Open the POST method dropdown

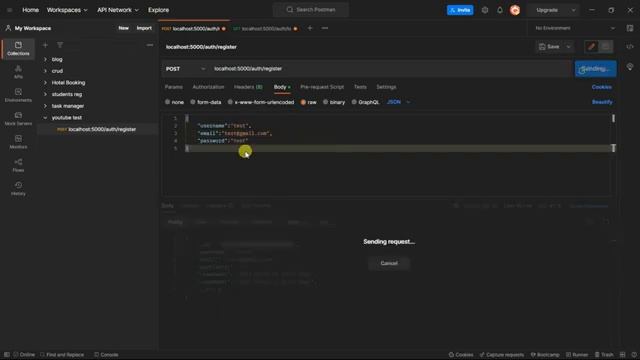(185, 69)
